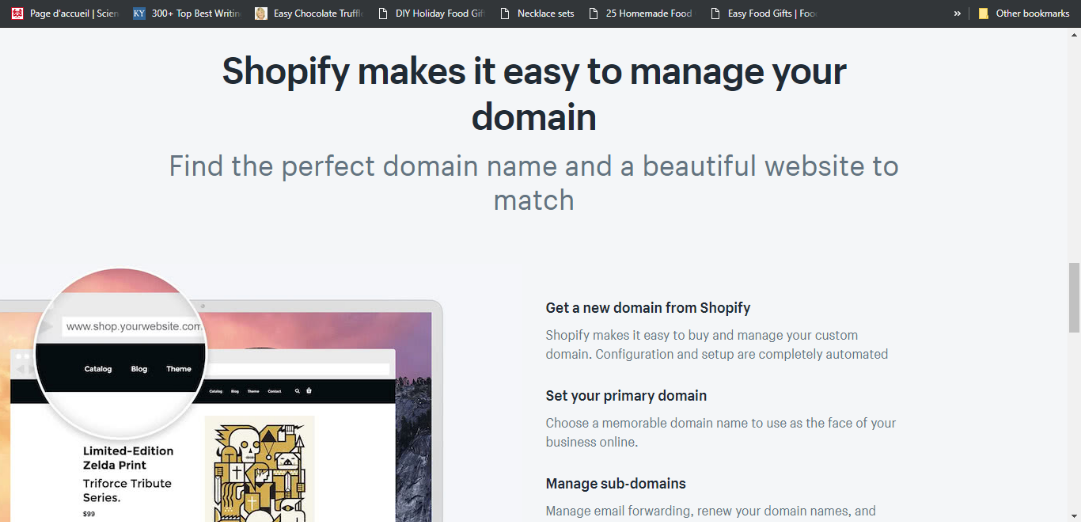Click the page icon beside Easy Food Gifts
The image size is (1081, 522).
pyautogui.click(x=716, y=13)
